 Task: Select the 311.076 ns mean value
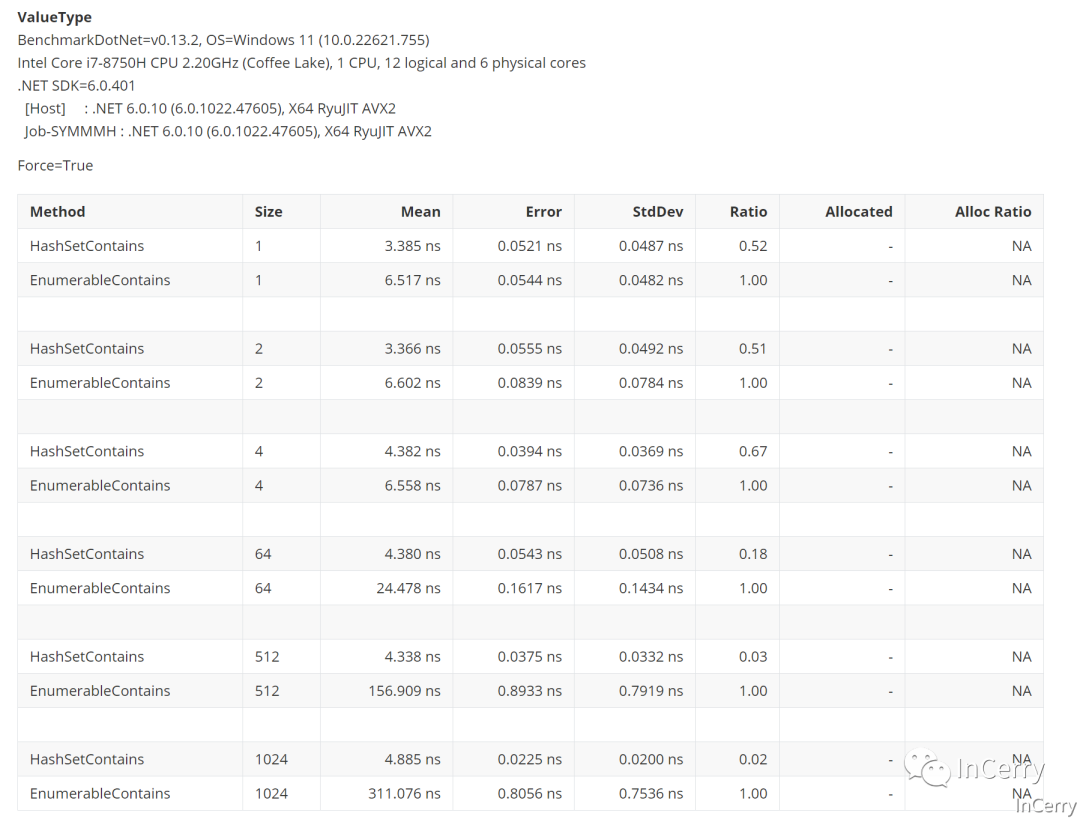404,794
